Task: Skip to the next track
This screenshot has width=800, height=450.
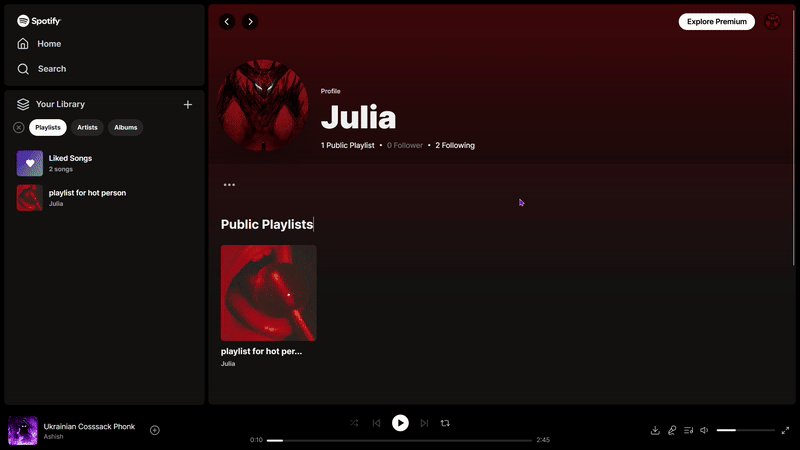Action: click(424, 423)
